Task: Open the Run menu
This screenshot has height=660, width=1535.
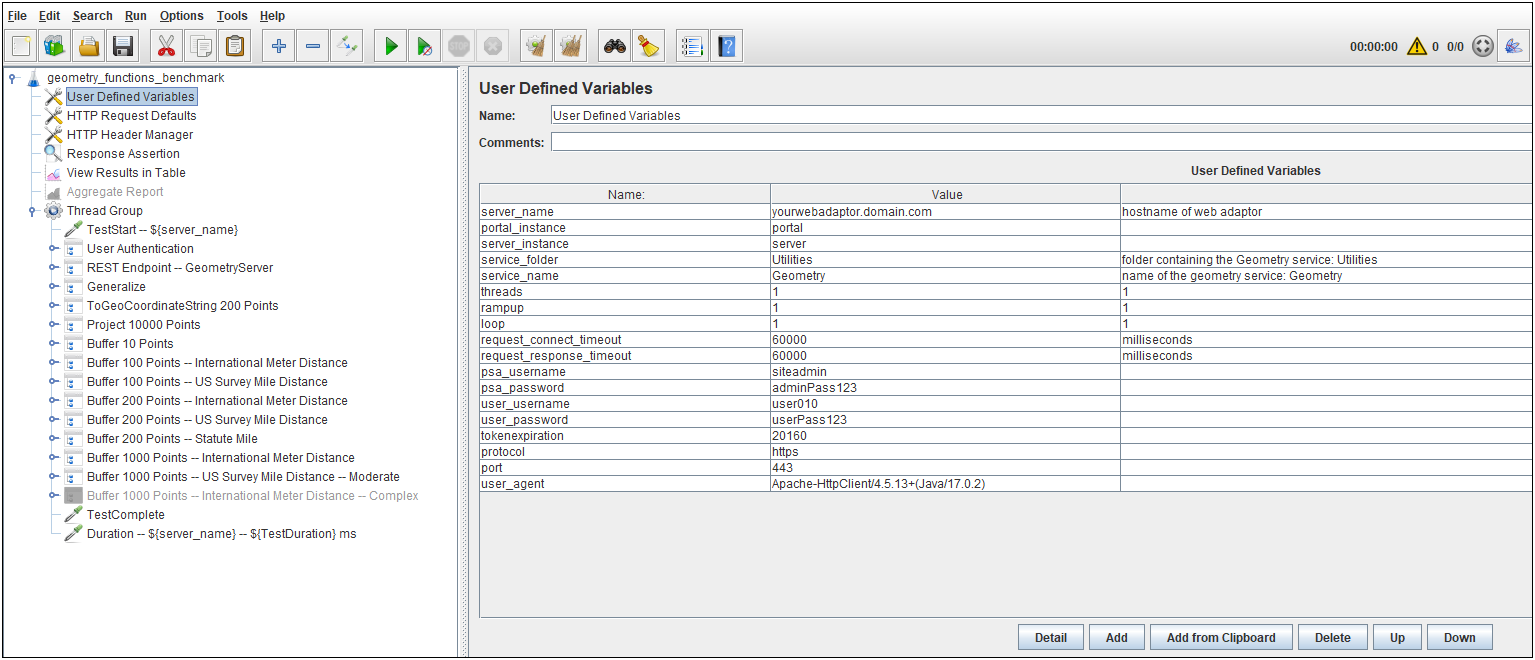Action: [x=136, y=16]
